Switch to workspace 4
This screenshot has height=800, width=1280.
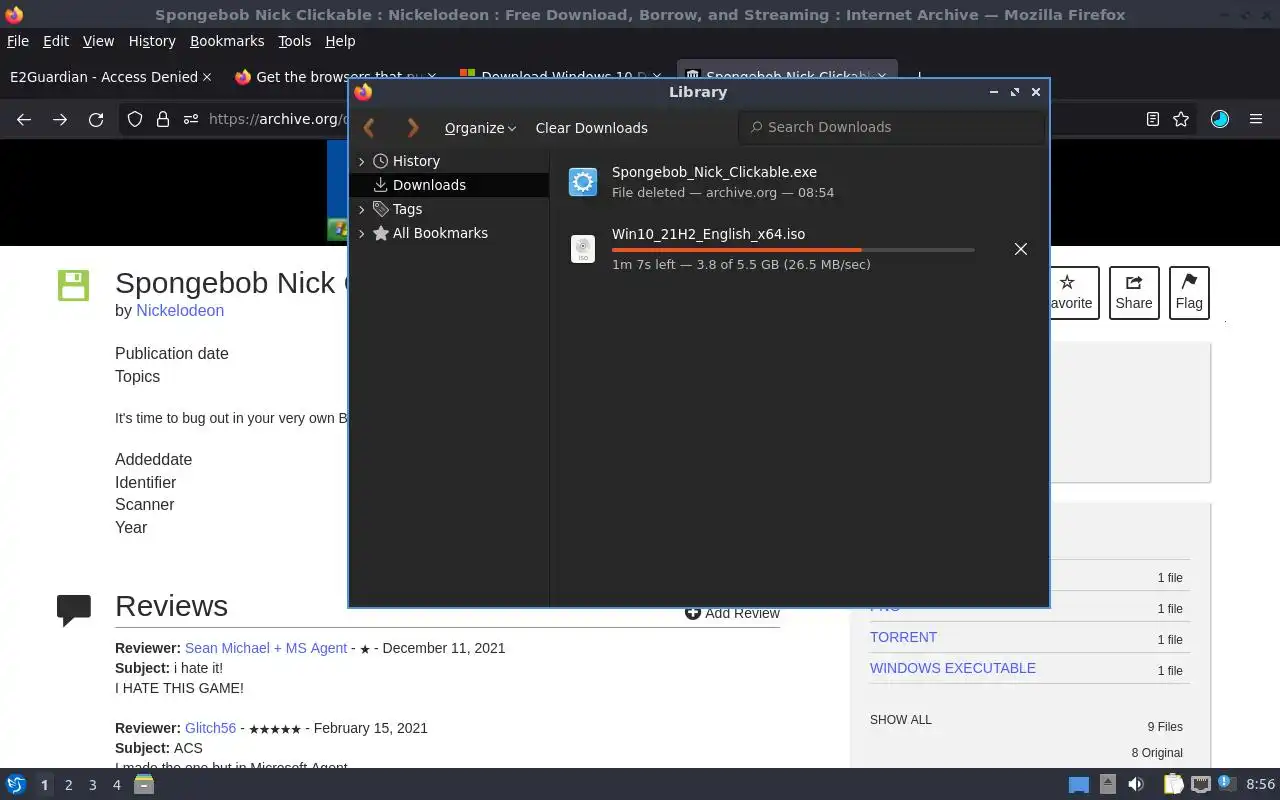[x=116, y=785]
